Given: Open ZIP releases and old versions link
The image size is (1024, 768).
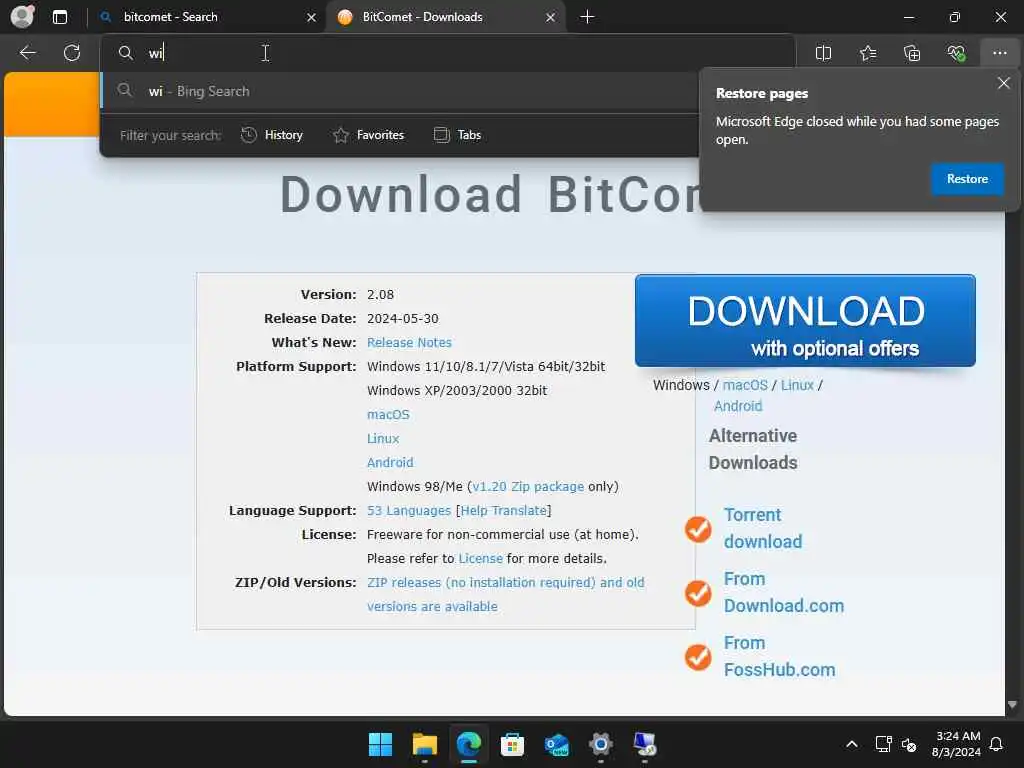Looking at the screenshot, I should click(505, 594).
